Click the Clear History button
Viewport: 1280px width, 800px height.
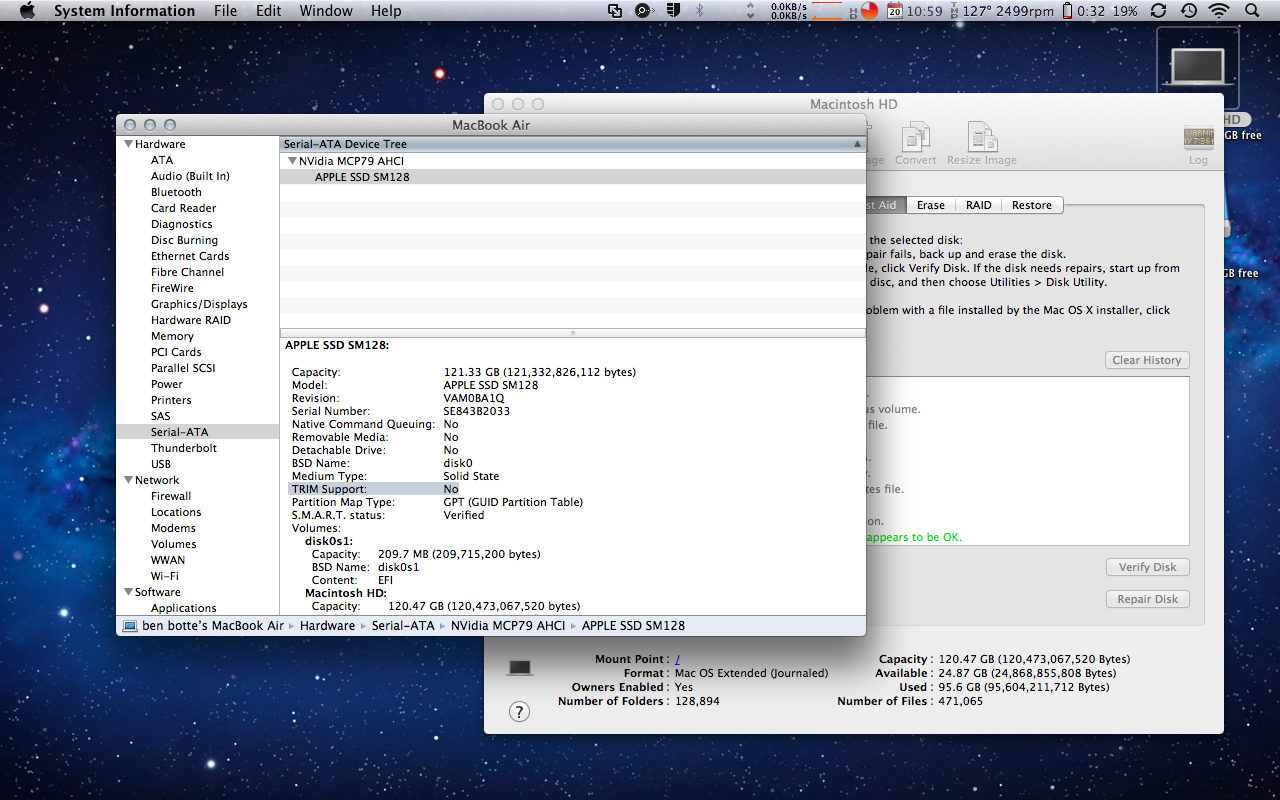tap(1147, 360)
